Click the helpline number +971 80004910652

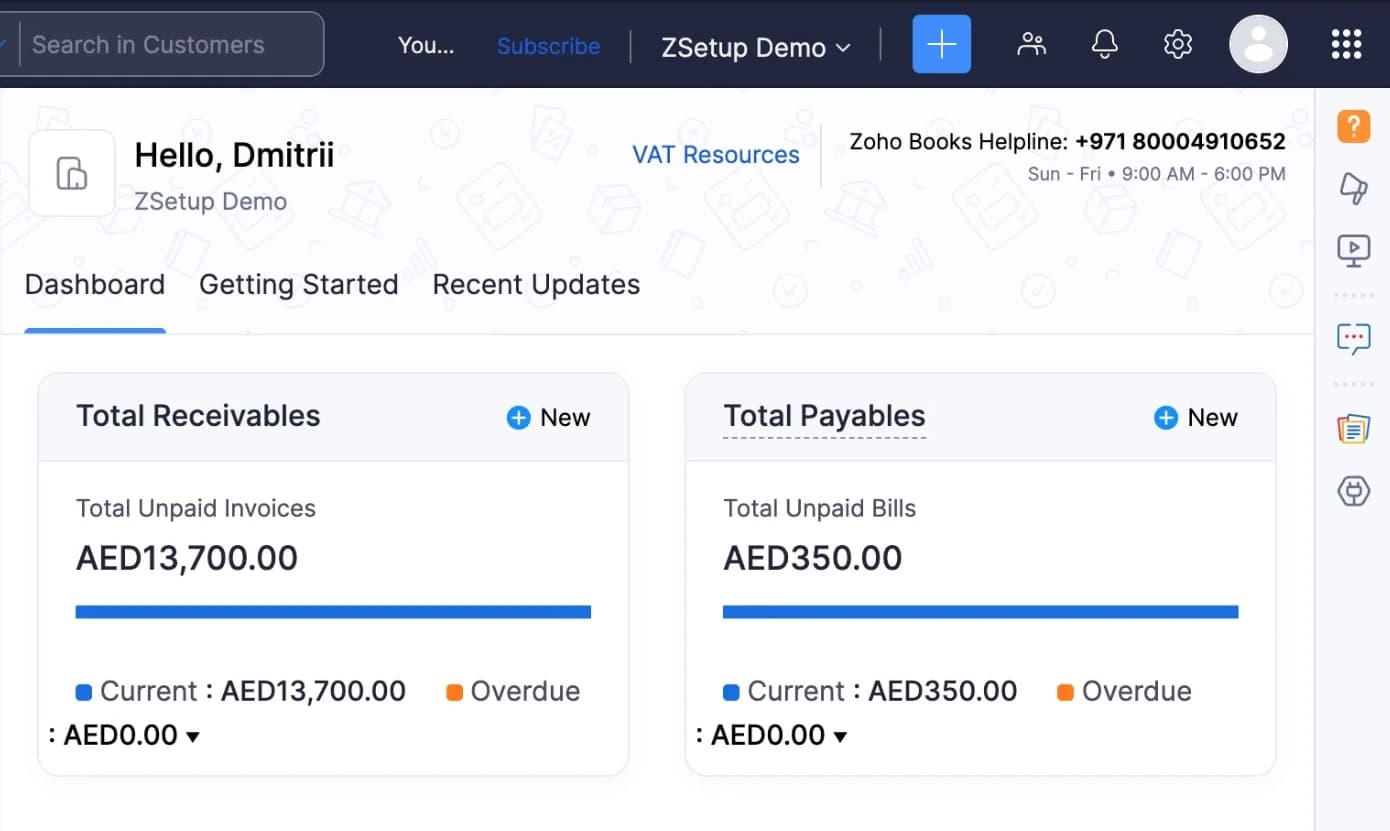pos(1180,142)
